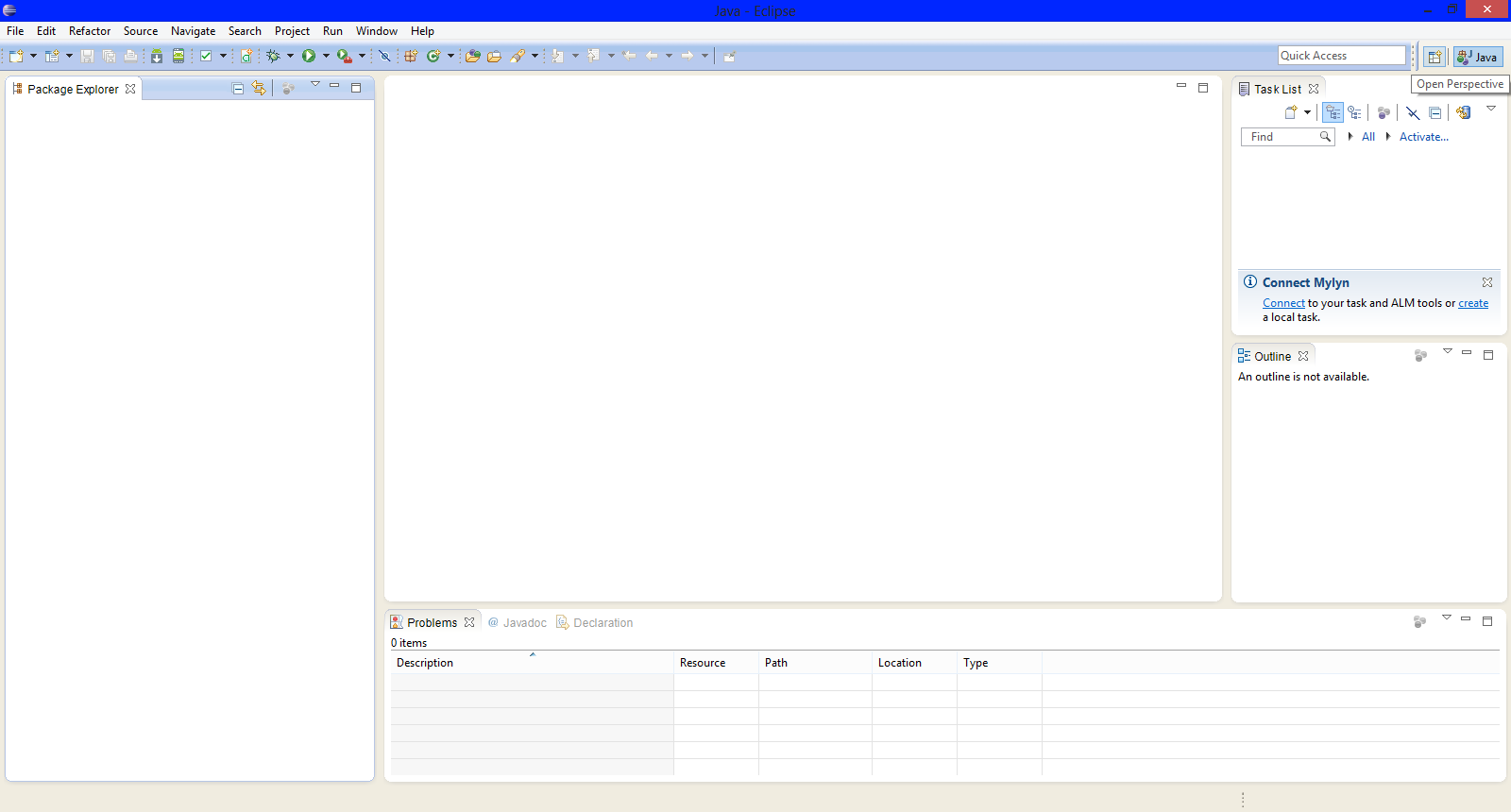Toggle Scheduled view in Task List
This screenshot has width=1511, height=812.
tap(1355, 112)
